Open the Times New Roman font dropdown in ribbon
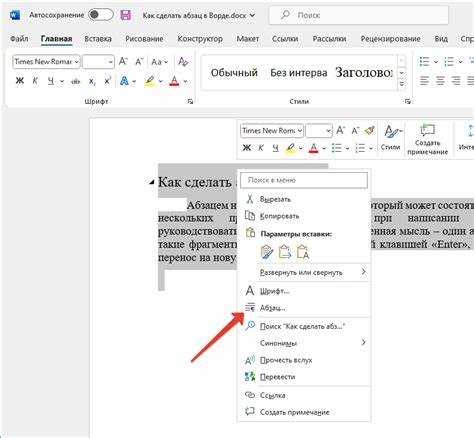Image resolution: width=474 pixels, height=438 pixels. (x=46, y=62)
